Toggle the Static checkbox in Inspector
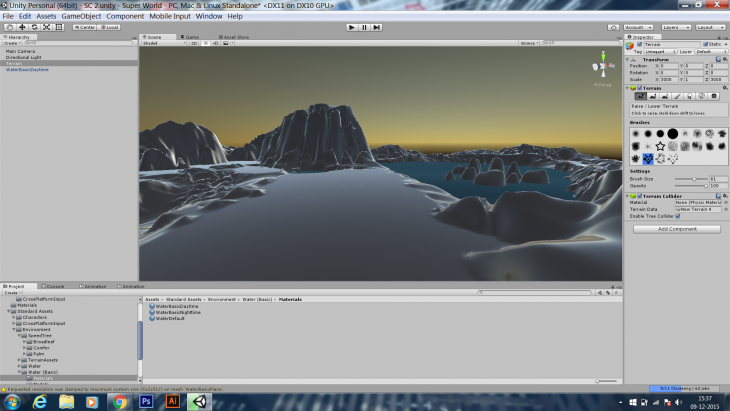This screenshot has height=411, width=730. (x=703, y=44)
